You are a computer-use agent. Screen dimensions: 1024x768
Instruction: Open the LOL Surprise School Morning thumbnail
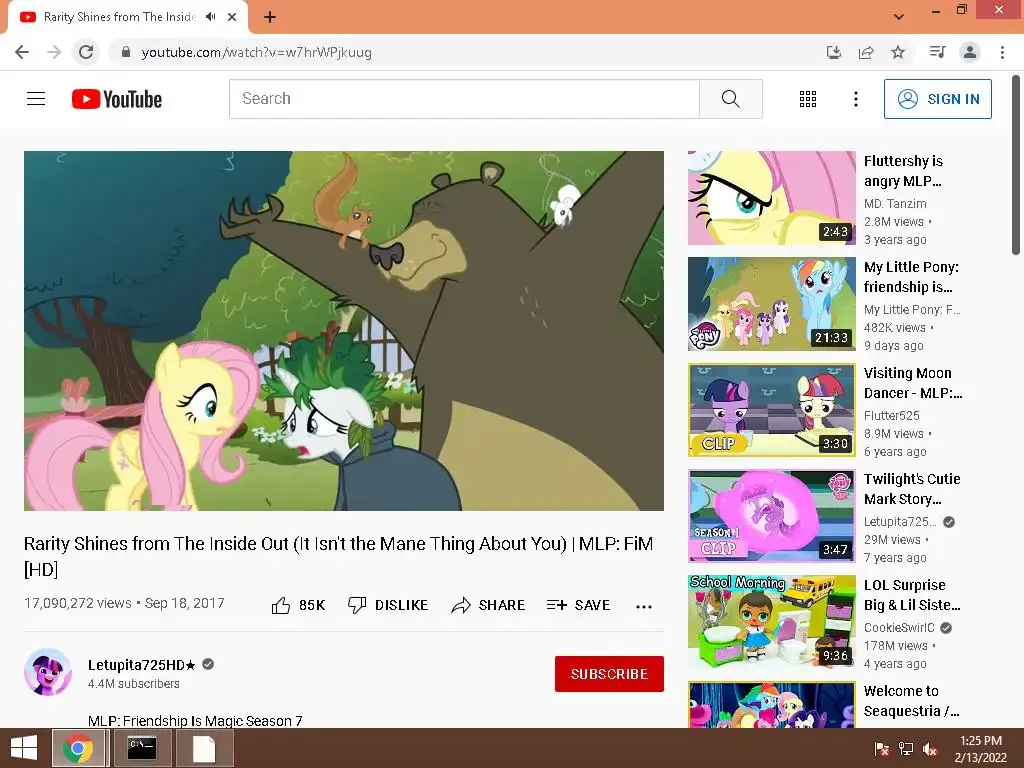pos(771,622)
